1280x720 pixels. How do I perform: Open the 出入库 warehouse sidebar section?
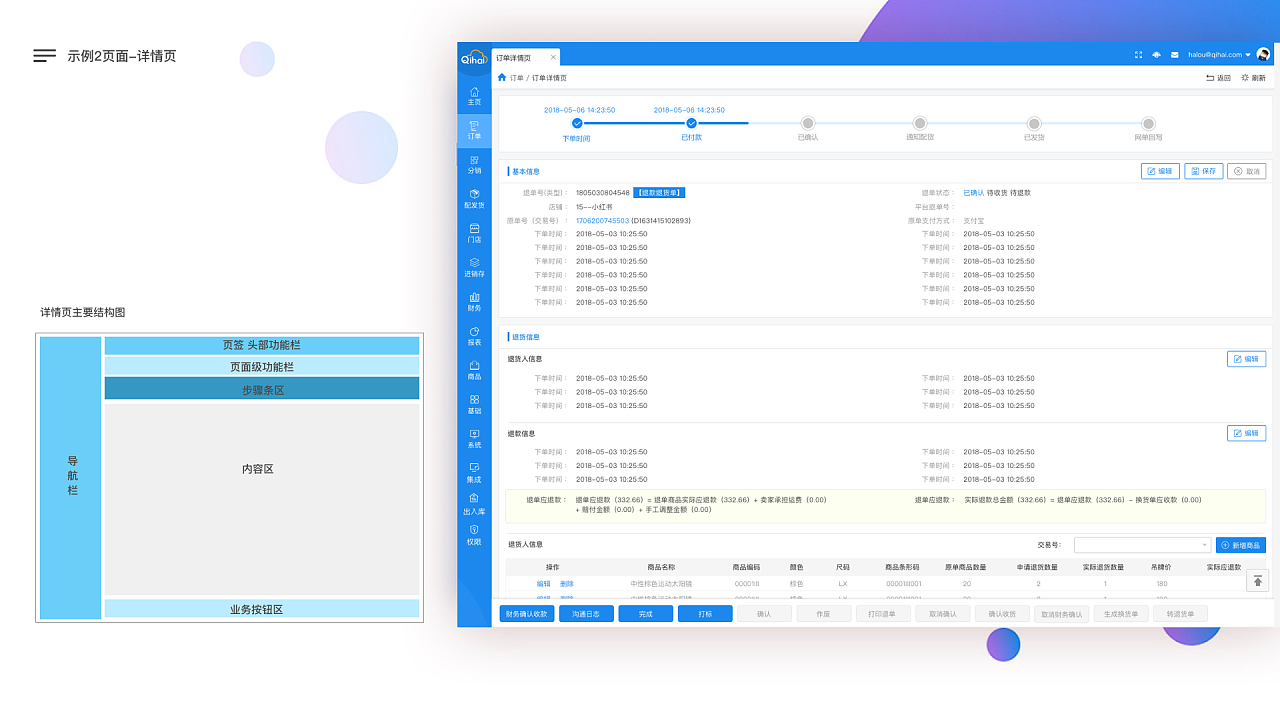point(474,504)
